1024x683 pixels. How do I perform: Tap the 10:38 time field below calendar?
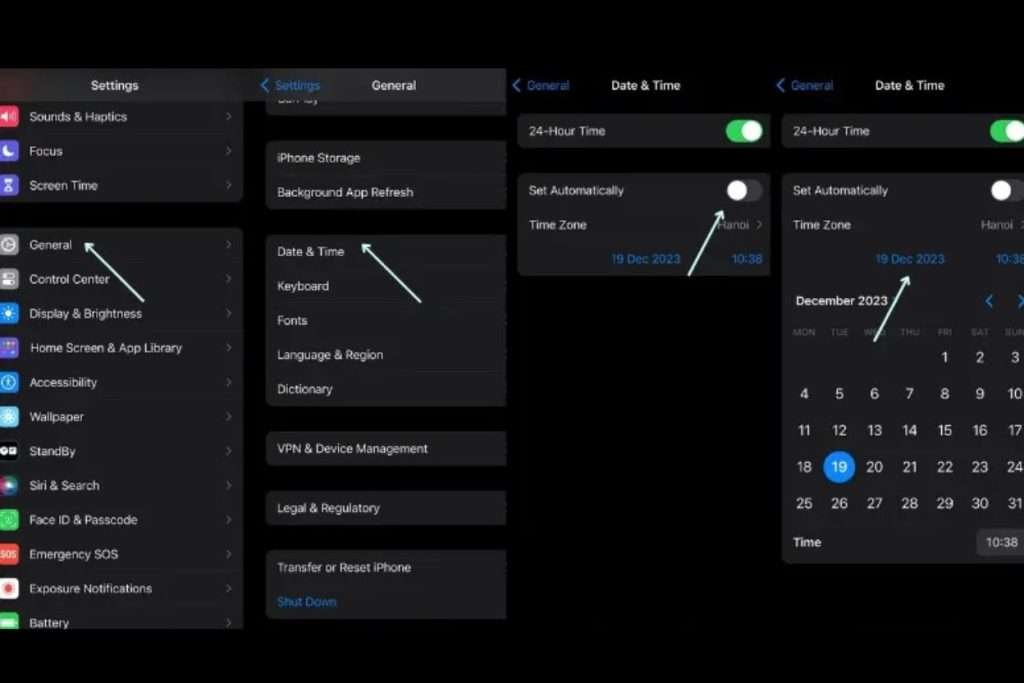1000,542
